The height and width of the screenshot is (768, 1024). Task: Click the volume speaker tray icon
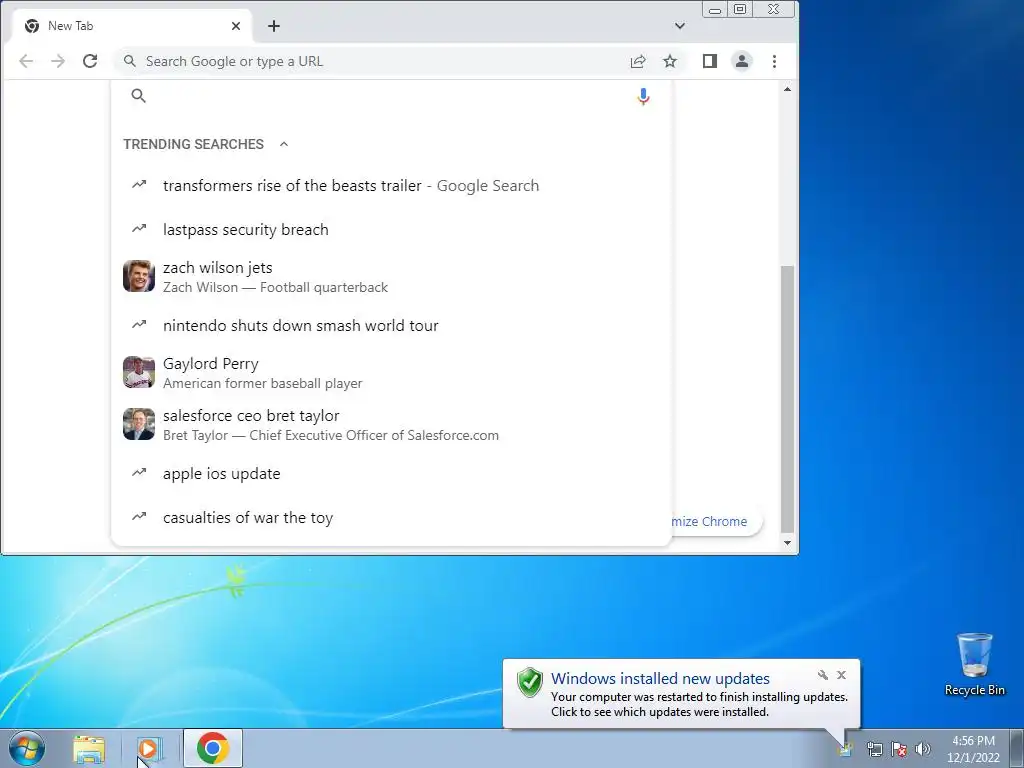click(x=923, y=749)
